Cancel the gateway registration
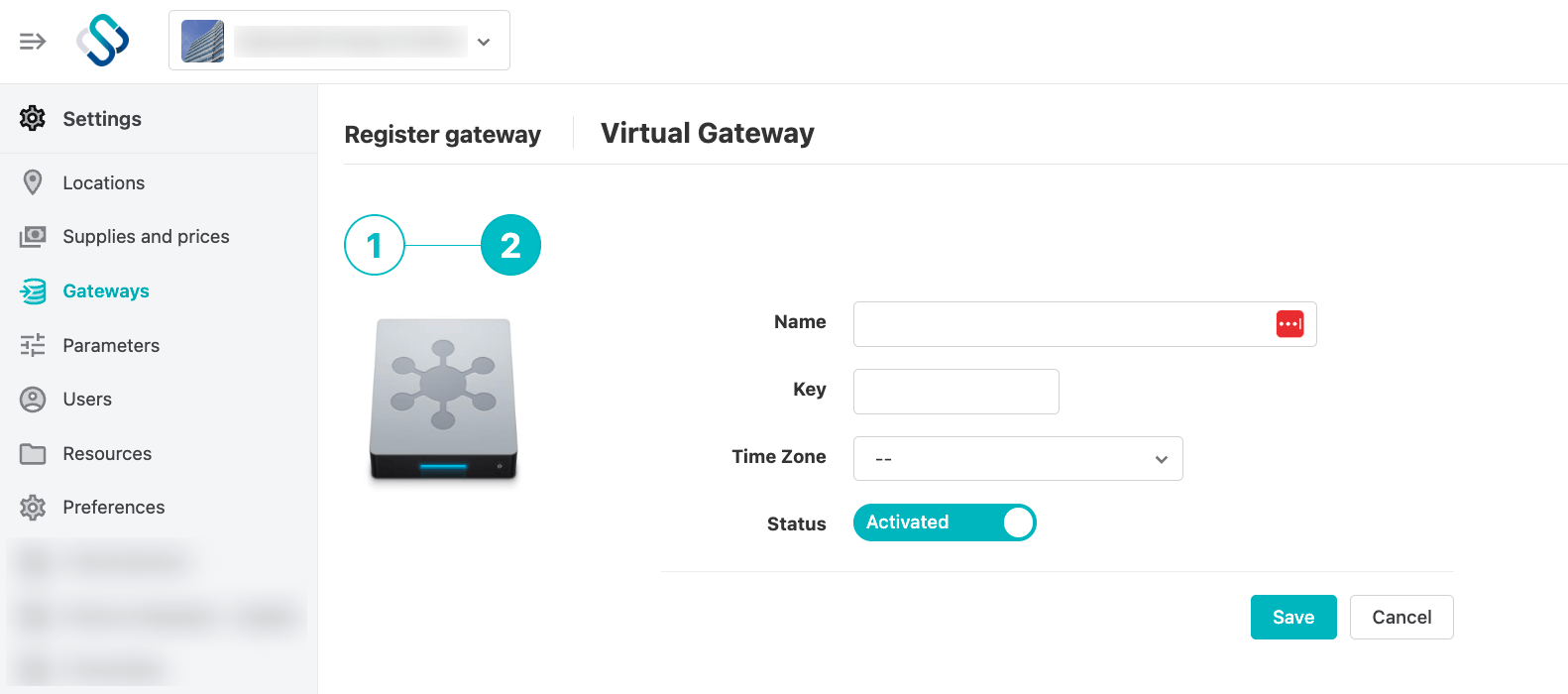Image resolution: width=1568 pixels, height=694 pixels. (x=1401, y=617)
